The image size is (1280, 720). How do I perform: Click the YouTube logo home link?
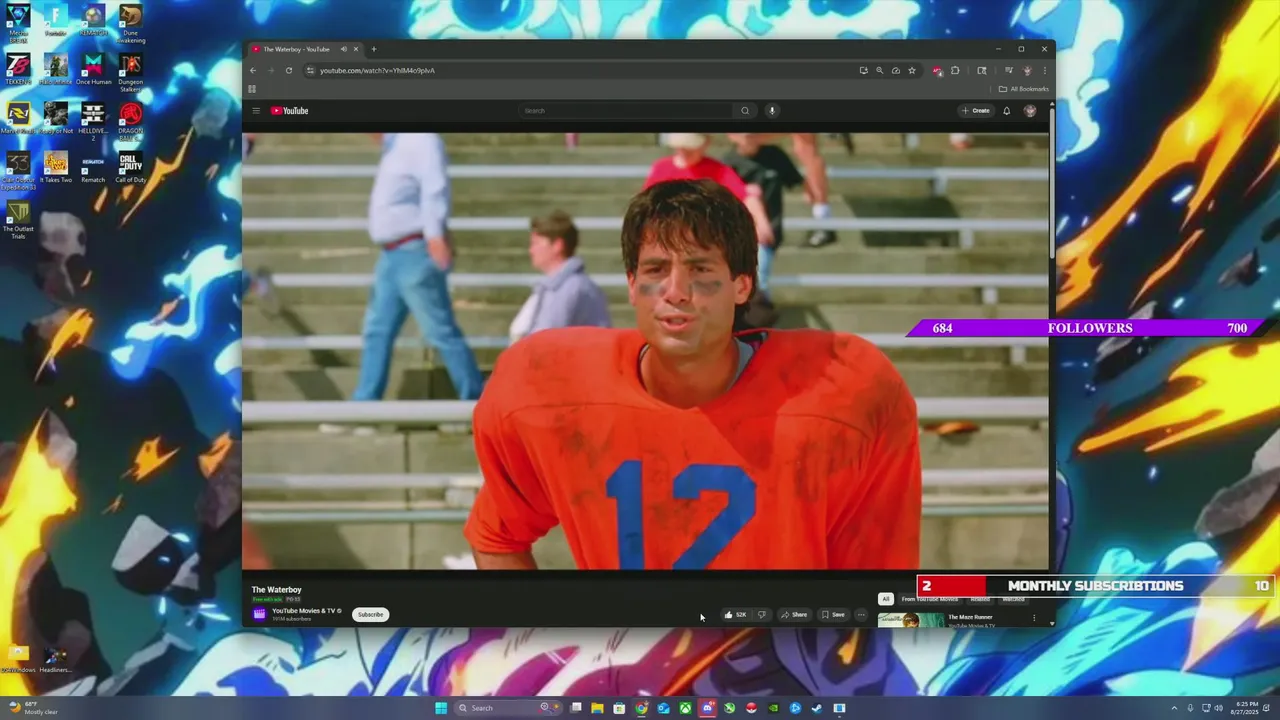tap(290, 111)
